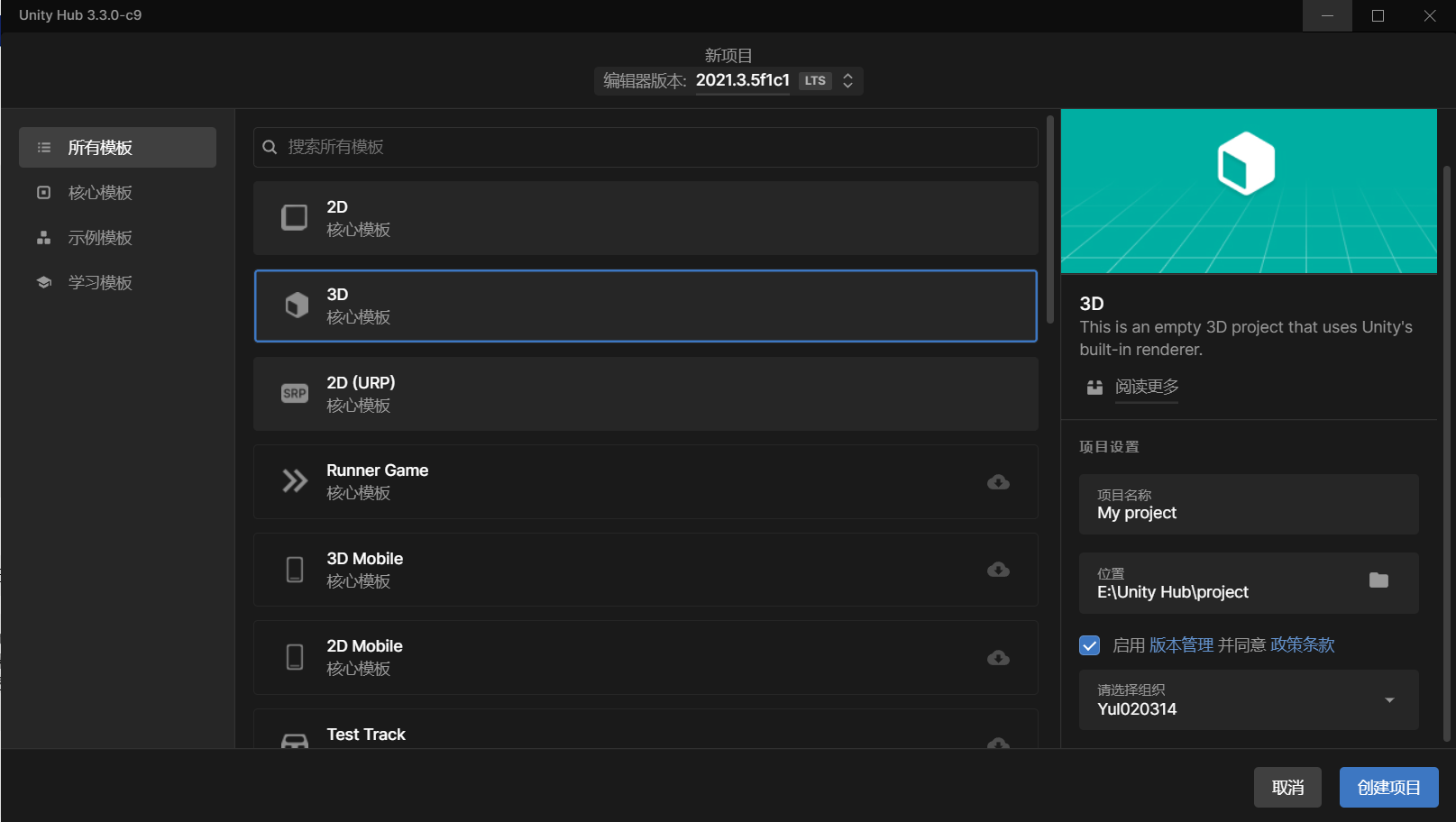Click the Project Settings (项目设置) heading
1456x822 pixels.
pos(1109,447)
